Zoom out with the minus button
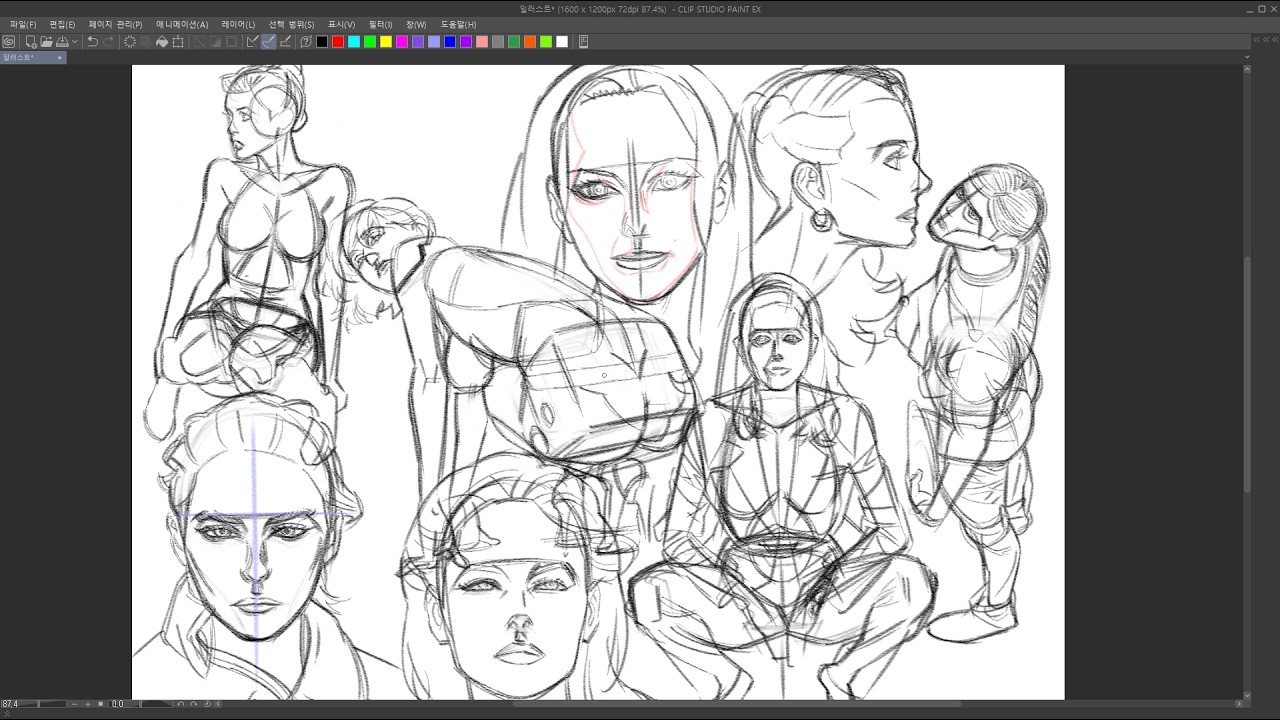The image size is (1280, 720). 74,704
